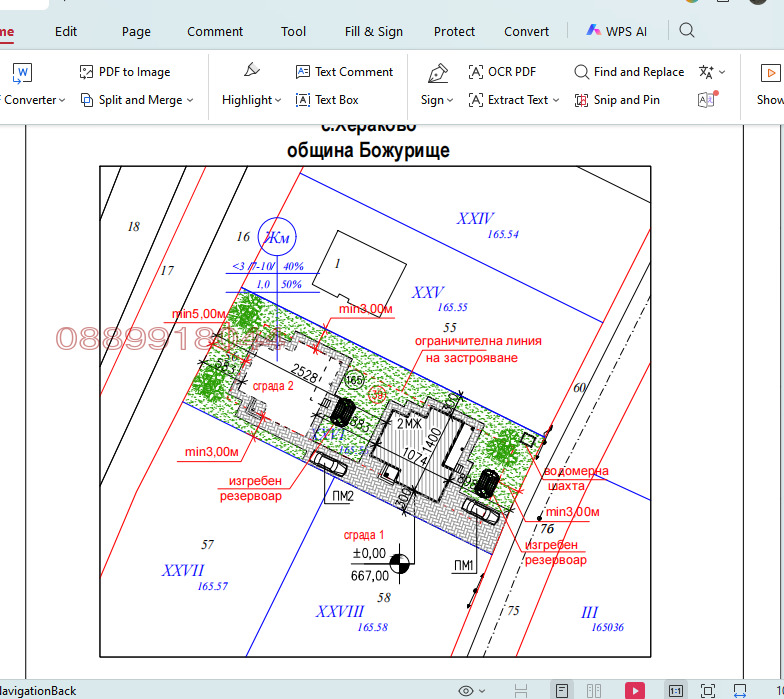Enable continuous scrolling view icon
Viewport: 784px width, 699px height.
[520, 691]
